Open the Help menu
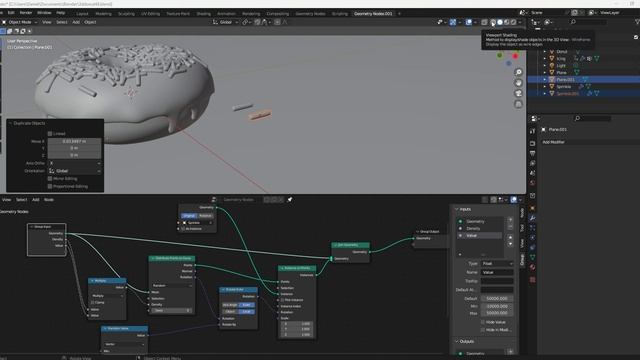Image resolution: width=640 pixels, height=360 pixels. click(x=61, y=13)
